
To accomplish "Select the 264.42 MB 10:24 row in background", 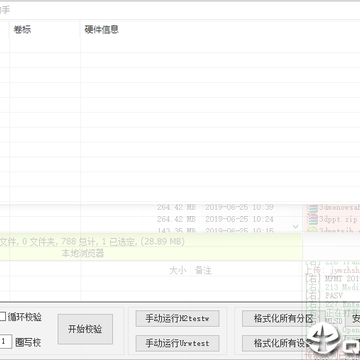I will pos(215,219).
